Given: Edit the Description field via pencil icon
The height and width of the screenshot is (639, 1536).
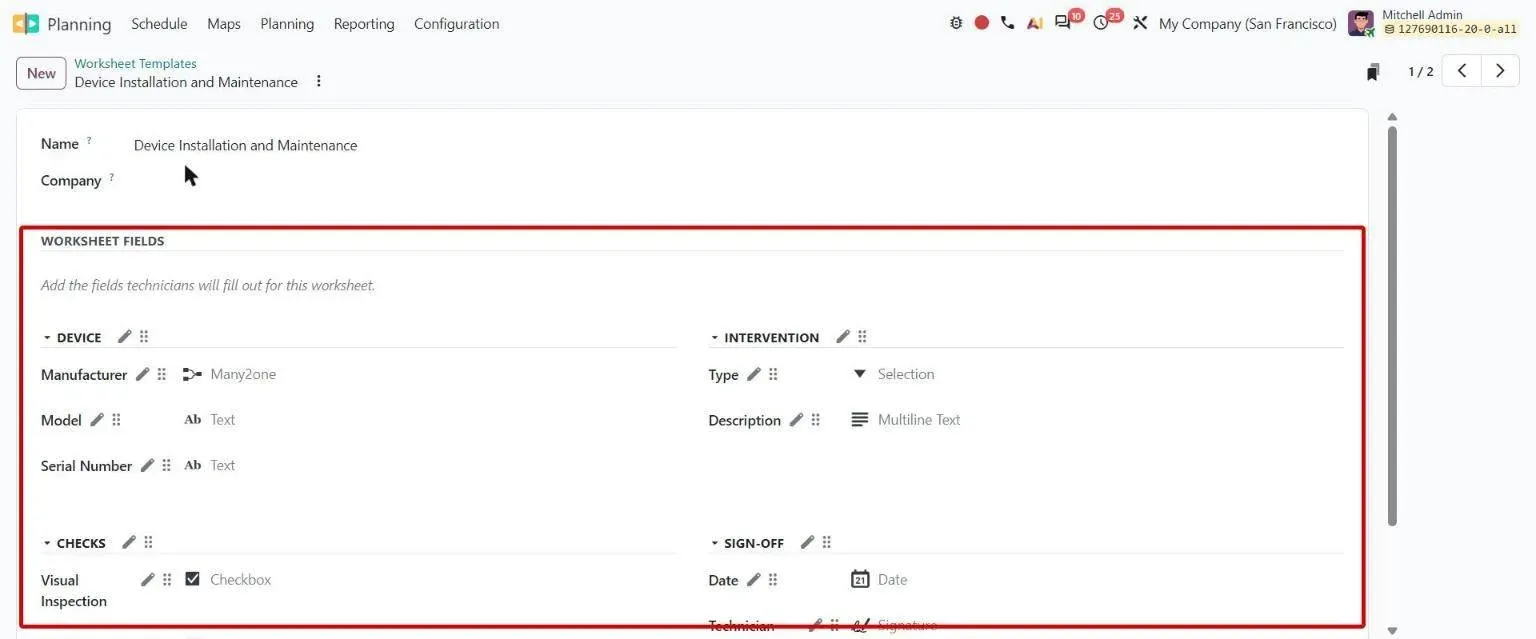Looking at the screenshot, I should pos(796,420).
